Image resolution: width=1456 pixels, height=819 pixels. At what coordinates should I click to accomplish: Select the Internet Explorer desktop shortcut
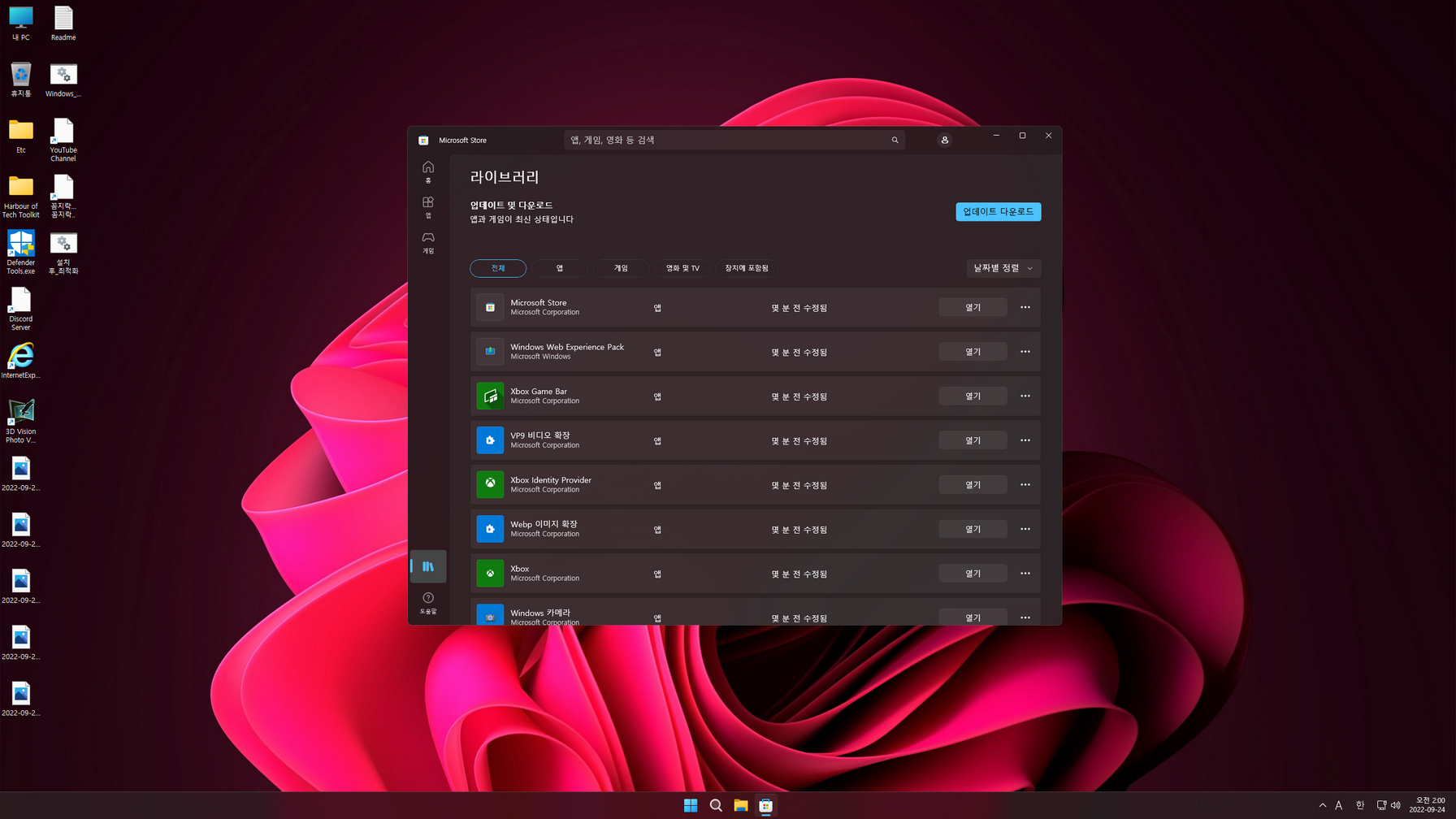(21, 361)
